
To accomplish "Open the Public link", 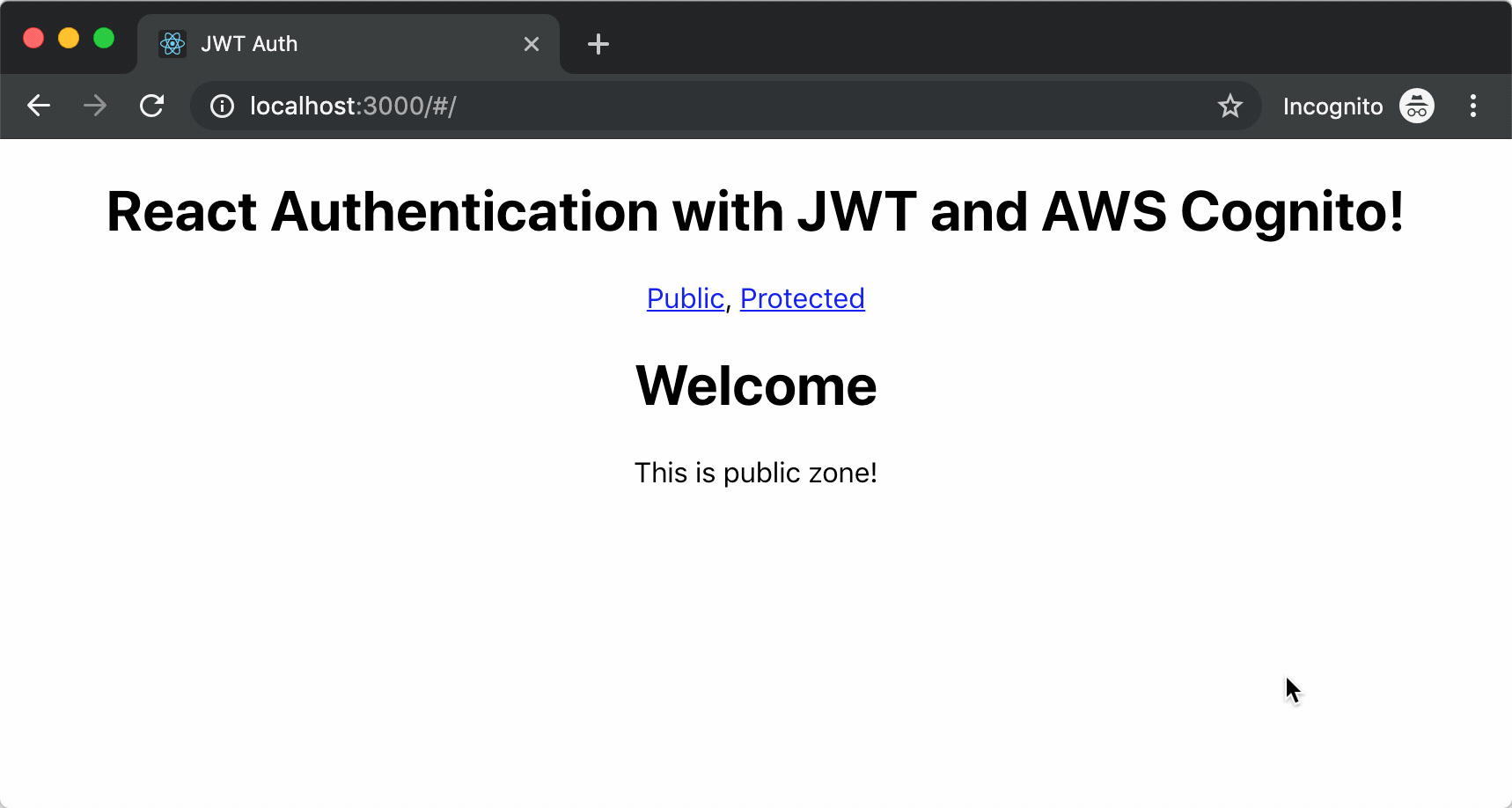I will pyautogui.click(x=685, y=299).
